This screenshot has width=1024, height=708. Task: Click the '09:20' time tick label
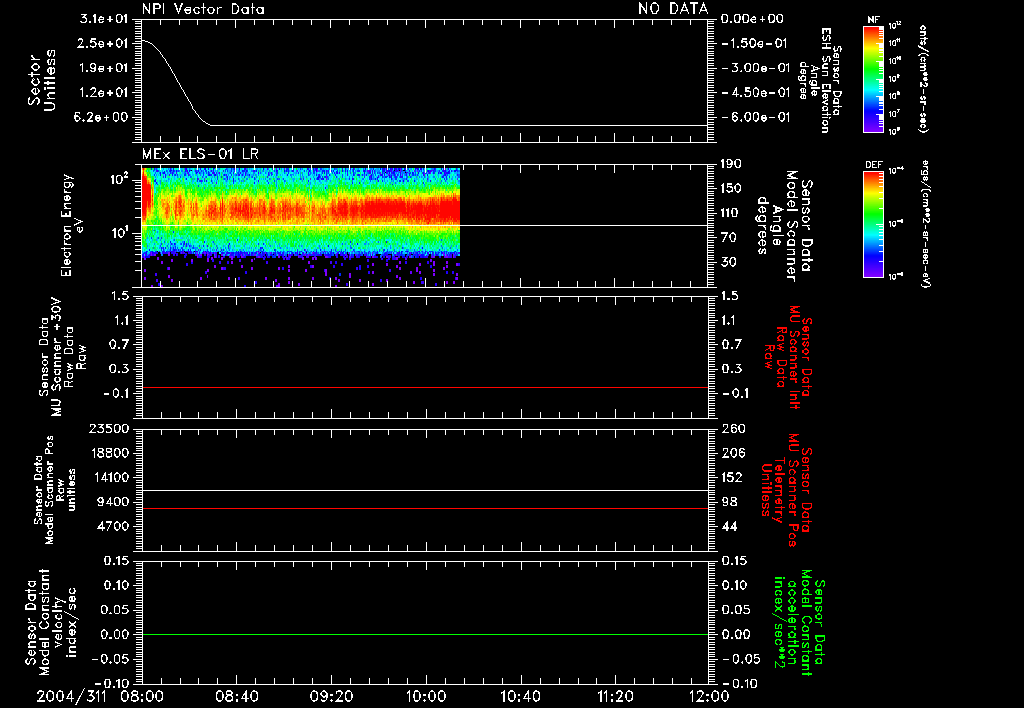point(331,696)
